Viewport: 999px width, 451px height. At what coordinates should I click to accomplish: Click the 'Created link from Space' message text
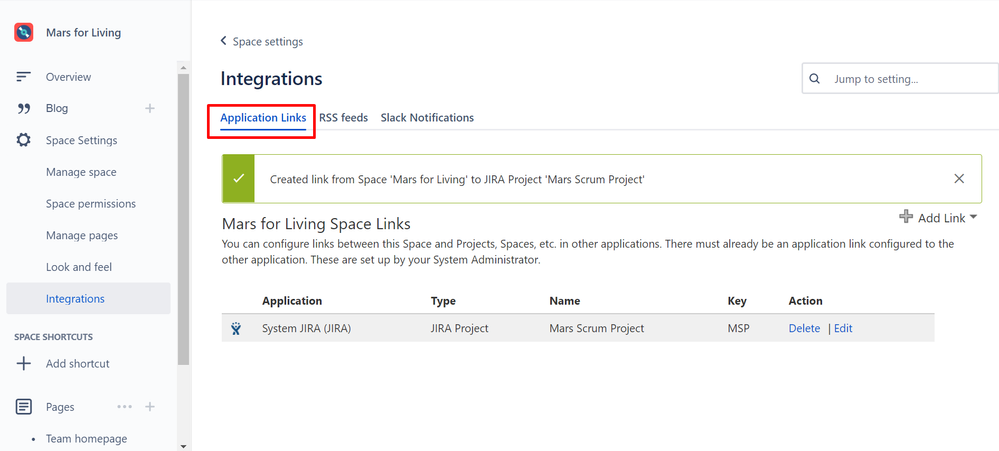(x=457, y=180)
